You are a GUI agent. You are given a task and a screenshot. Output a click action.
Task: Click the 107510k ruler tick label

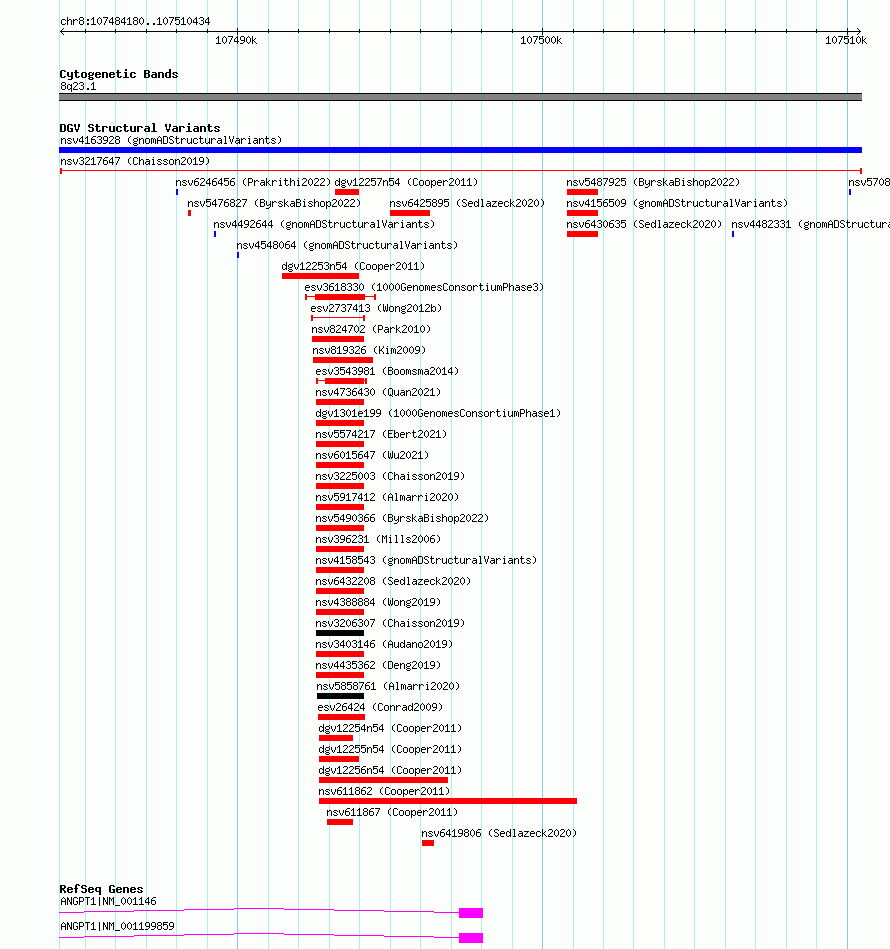click(x=846, y=41)
